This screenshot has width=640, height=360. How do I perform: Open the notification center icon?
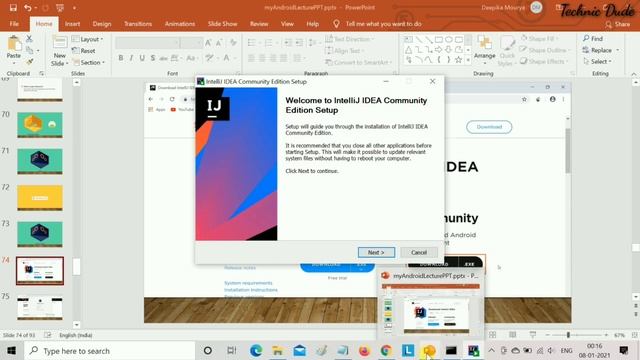(x=624, y=350)
